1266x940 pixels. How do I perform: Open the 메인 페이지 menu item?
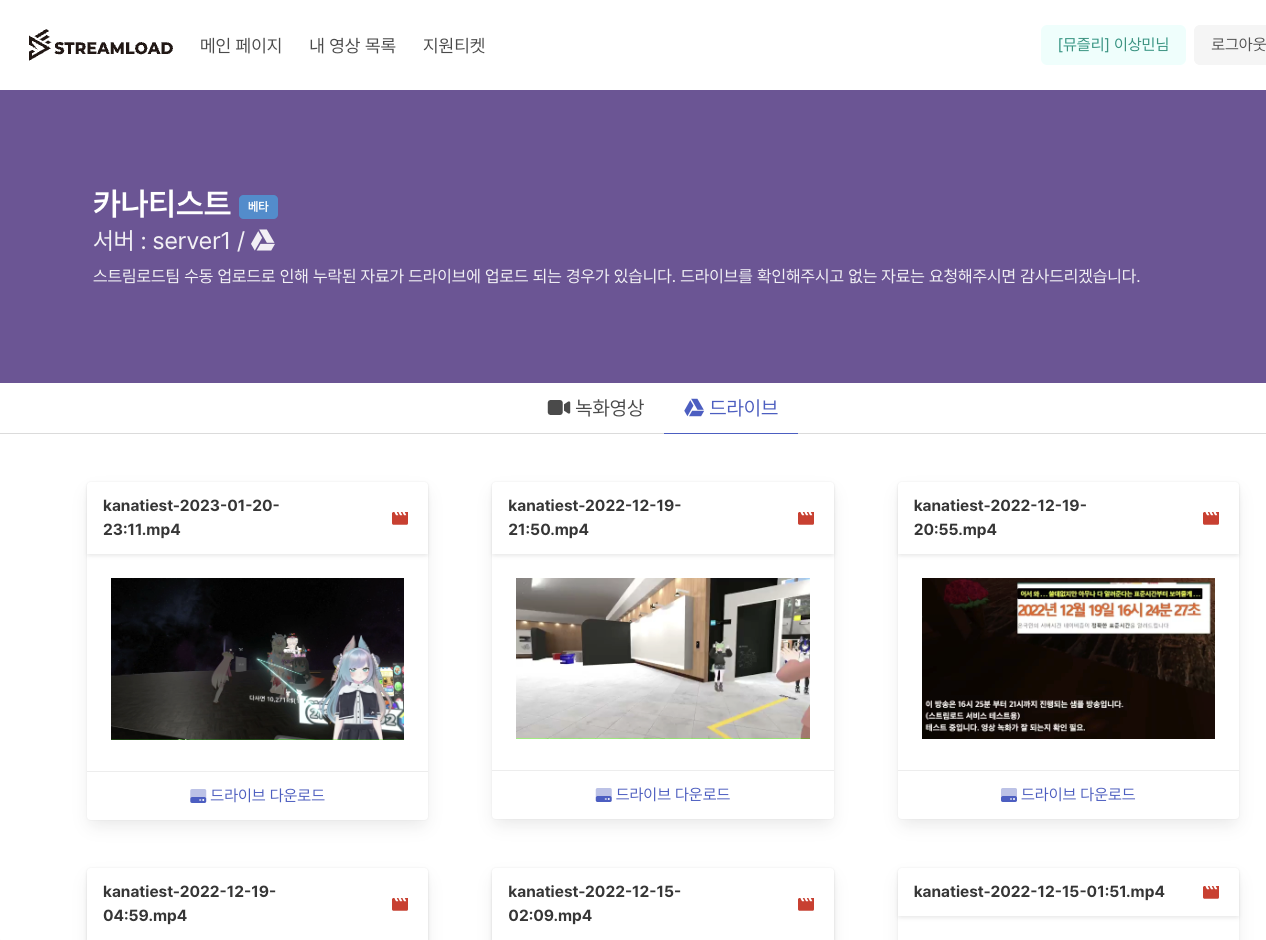[x=241, y=46]
